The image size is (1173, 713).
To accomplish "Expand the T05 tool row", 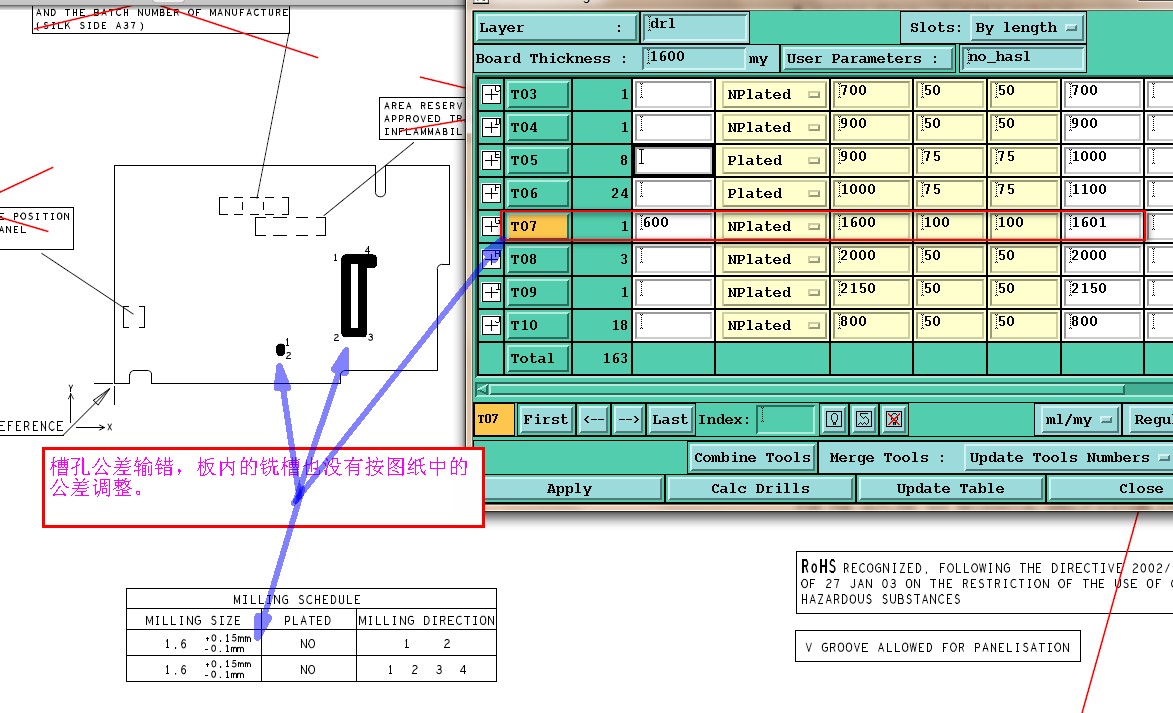I will pyautogui.click(x=491, y=160).
